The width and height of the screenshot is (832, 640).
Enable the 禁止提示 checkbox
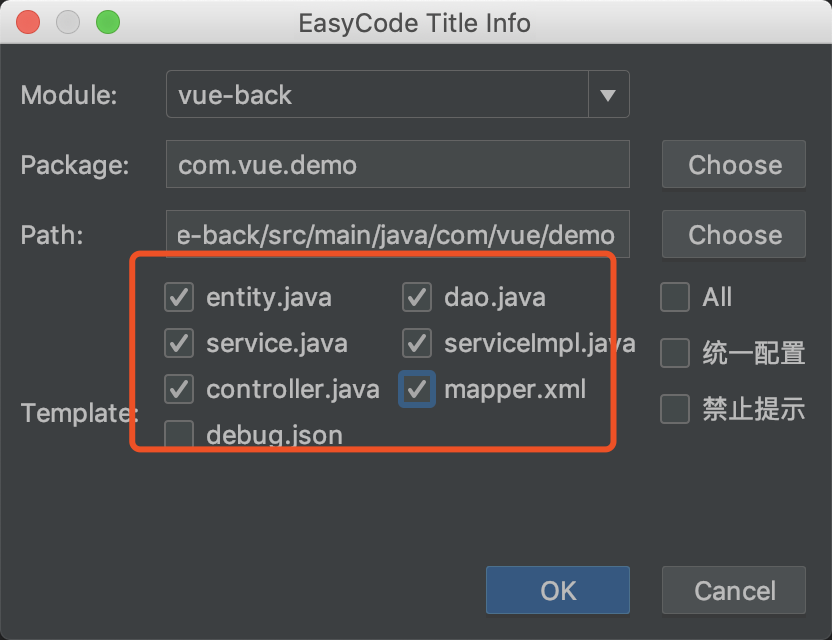[675, 409]
